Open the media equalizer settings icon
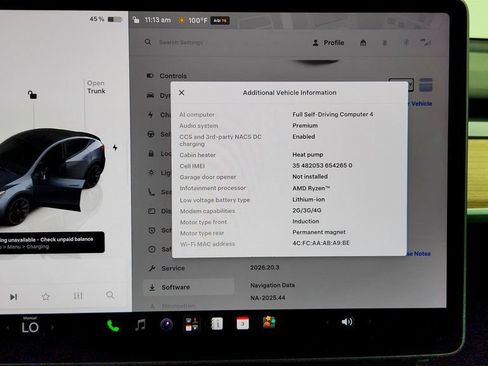 pyautogui.click(x=78, y=295)
